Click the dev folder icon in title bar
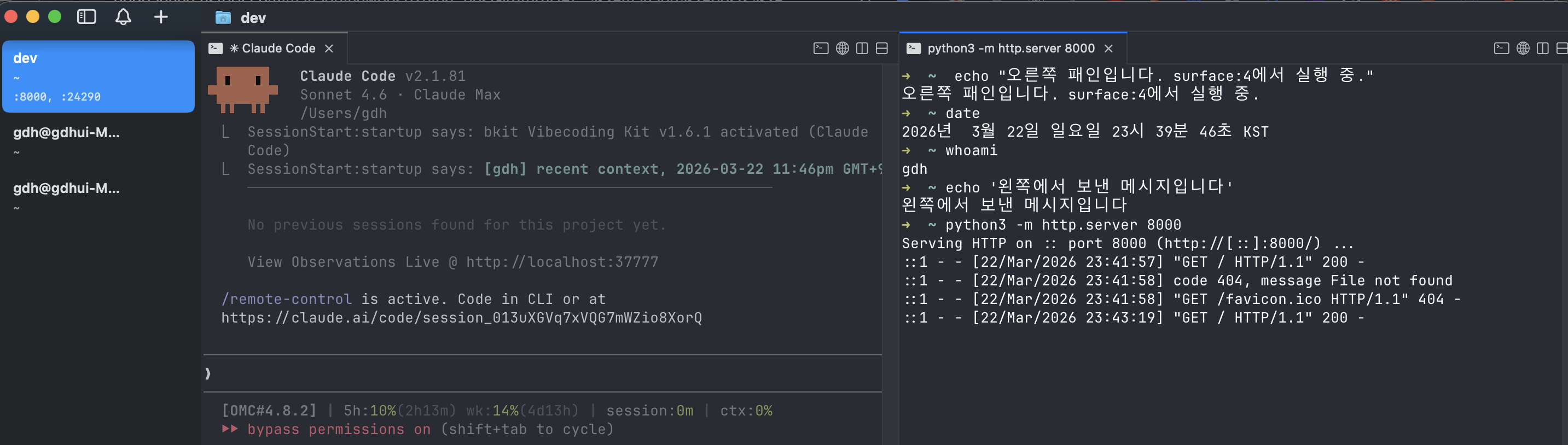 click(x=223, y=17)
